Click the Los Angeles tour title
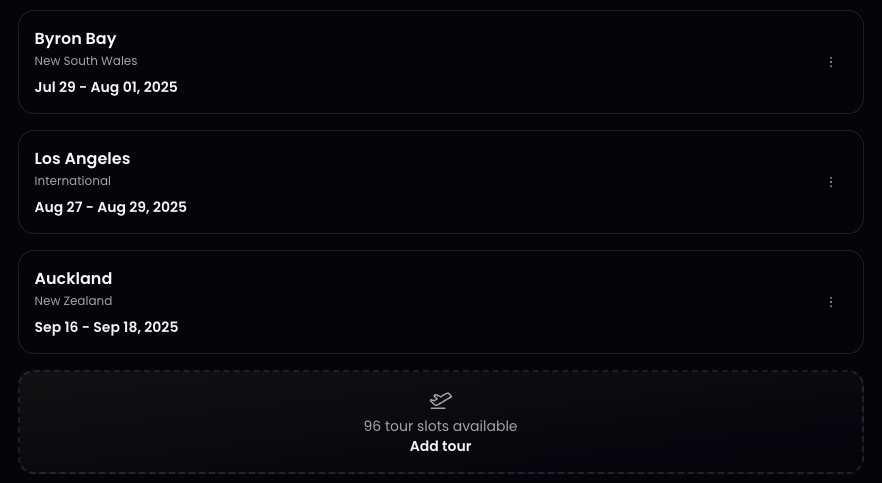Screen dimensions: 882x483 pyautogui.click(x=82, y=159)
